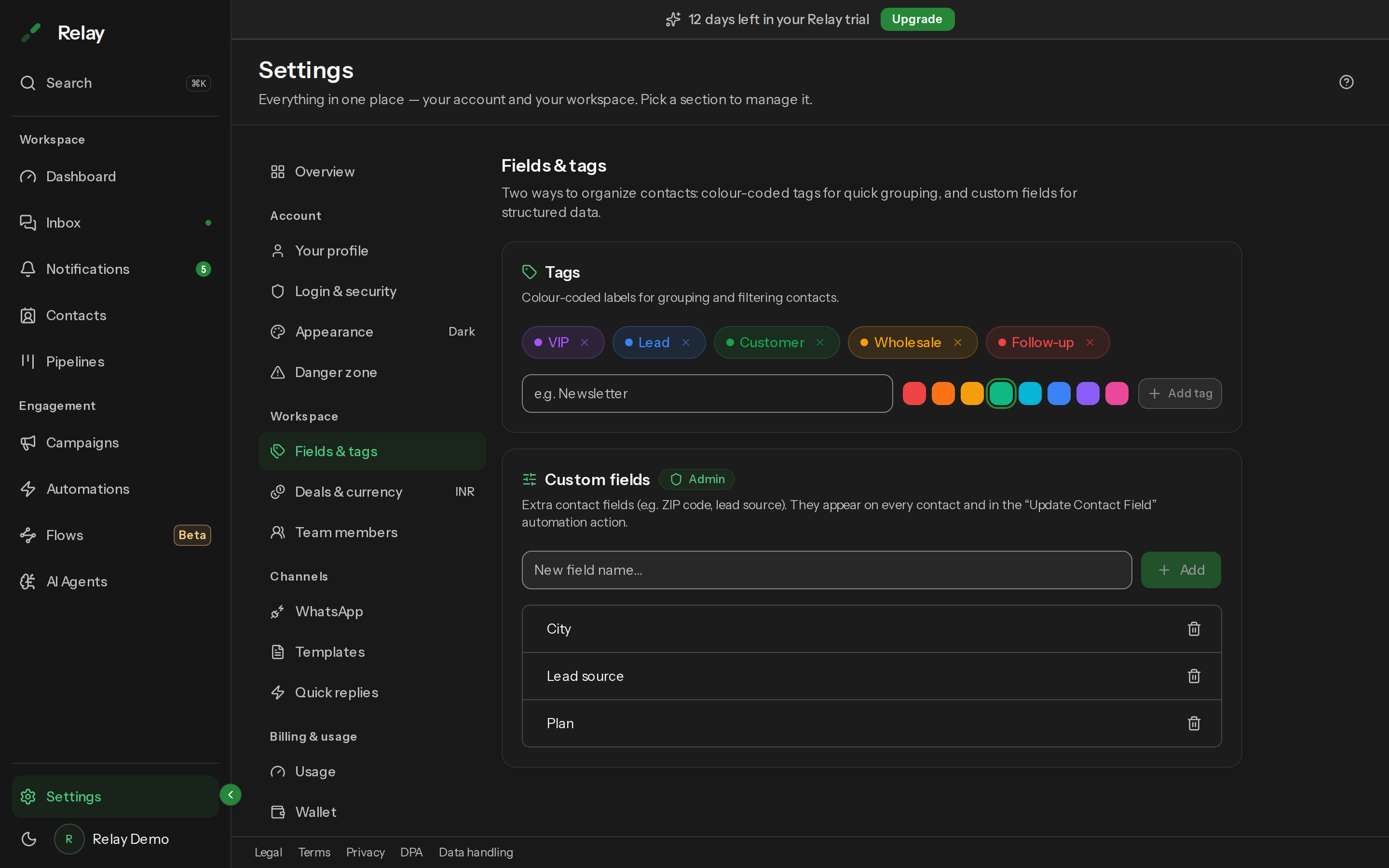Open Login & security settings
Viewport: 1389px width, 868px height.
click(372, 291)
